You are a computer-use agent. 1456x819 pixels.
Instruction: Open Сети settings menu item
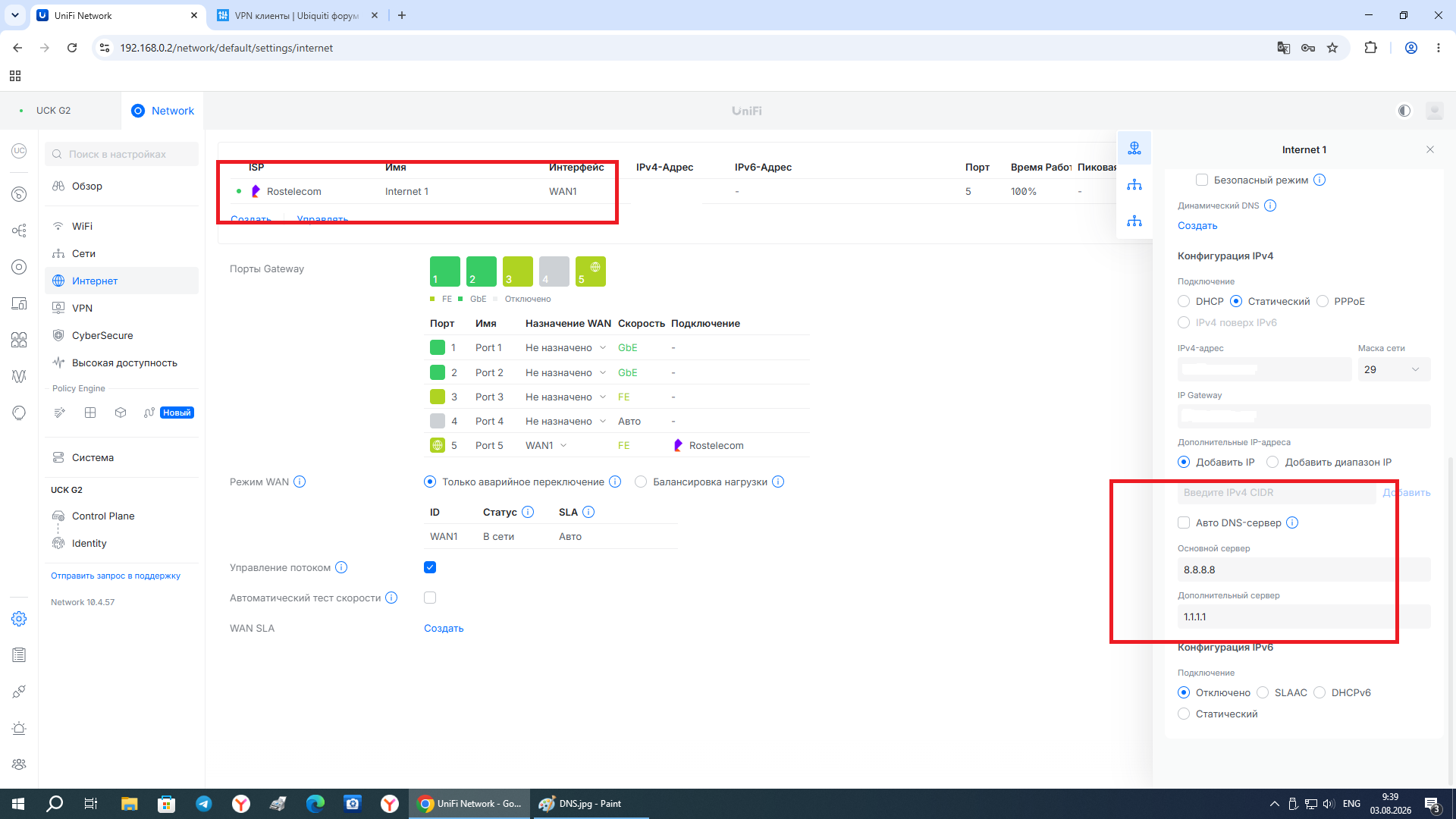(121, 253)
